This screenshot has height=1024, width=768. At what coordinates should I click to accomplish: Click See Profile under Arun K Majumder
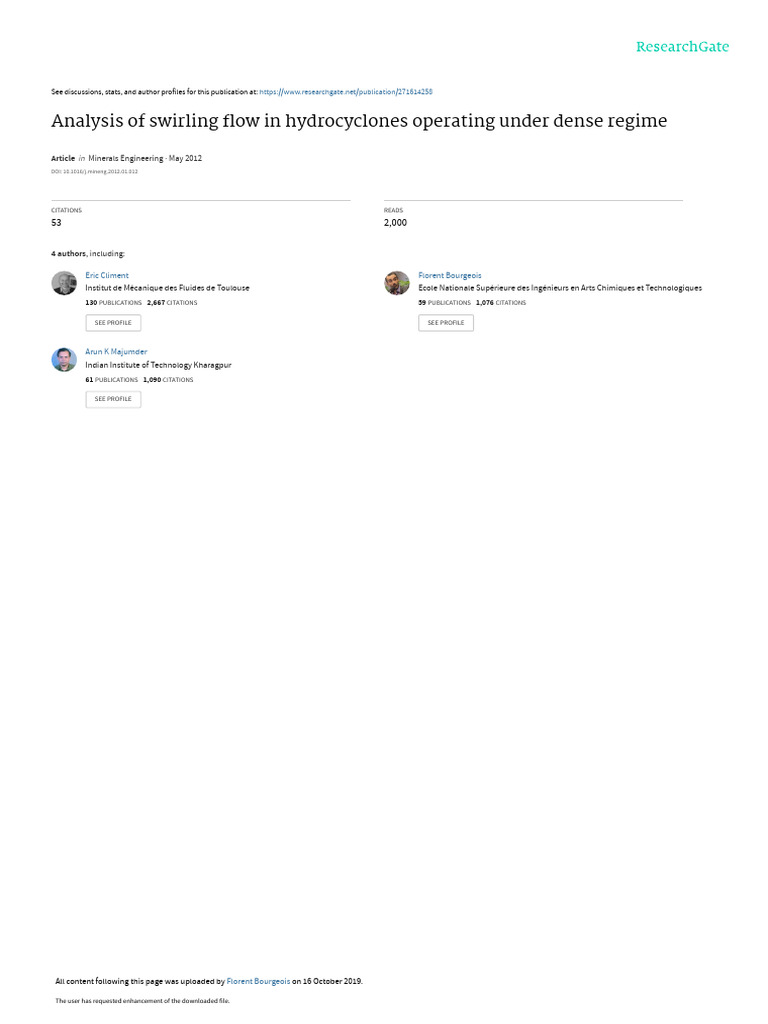tap(113, 399)
